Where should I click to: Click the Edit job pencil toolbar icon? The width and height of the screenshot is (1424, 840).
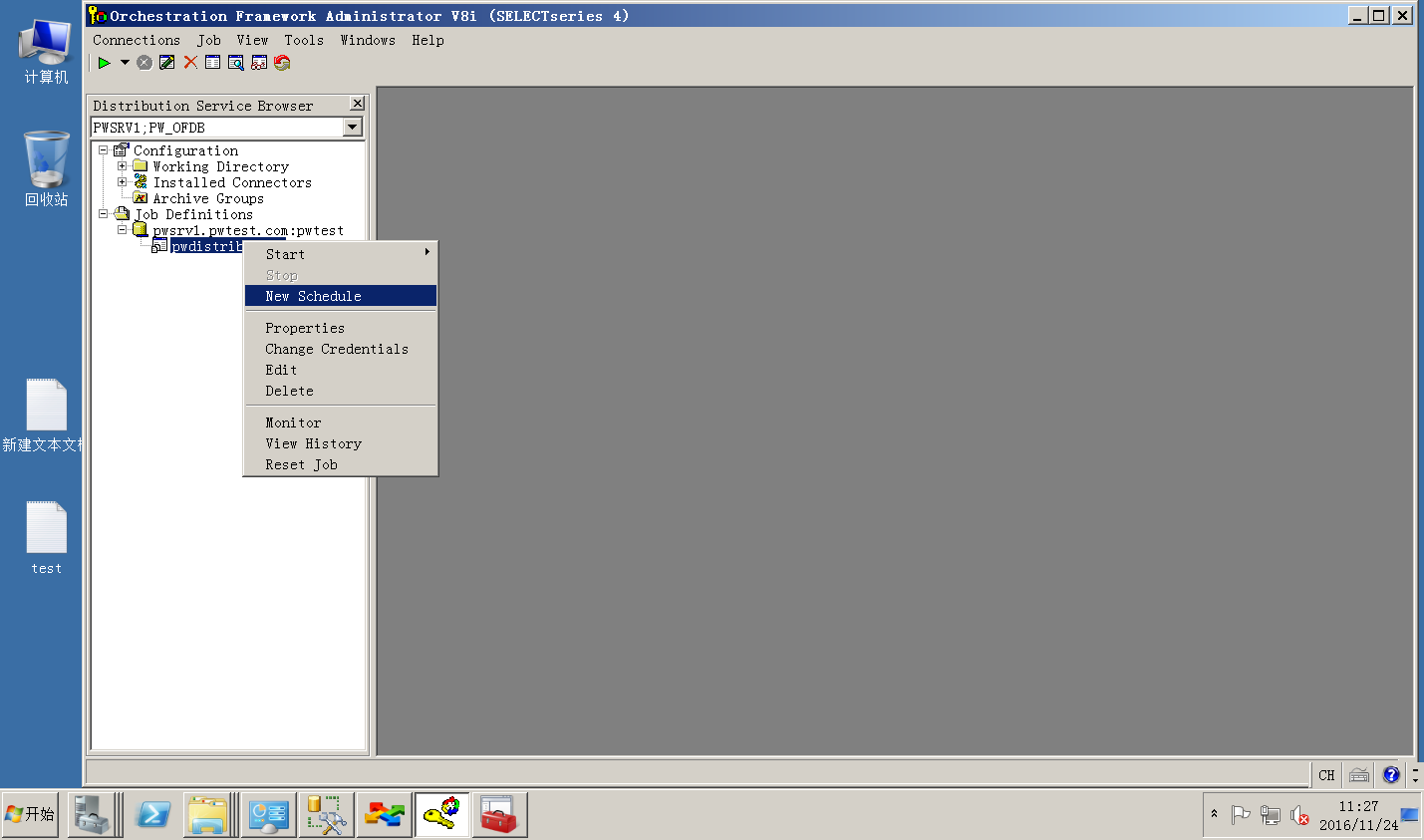167,63
